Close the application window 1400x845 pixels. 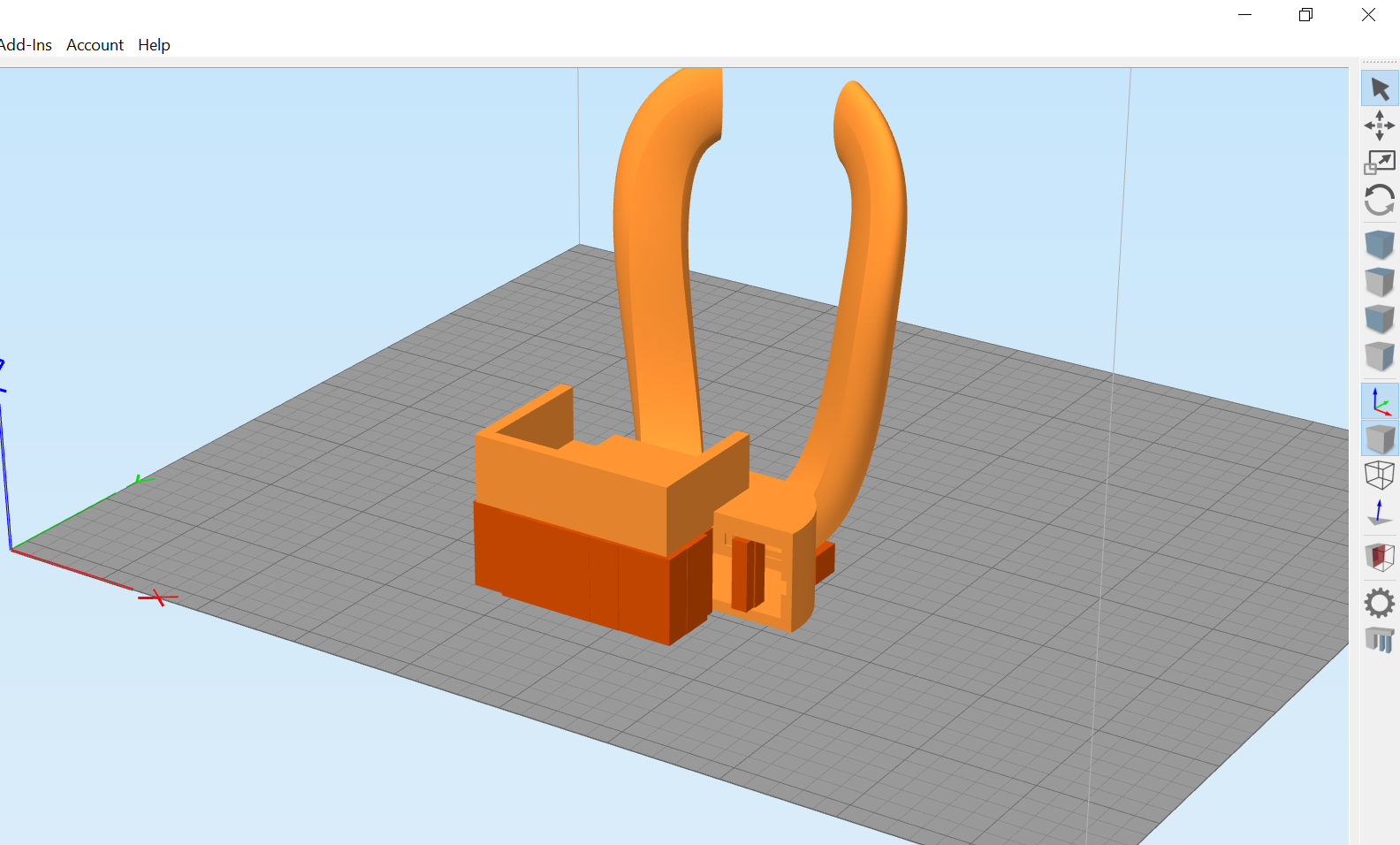pyautogui.click(x=1368, y=15)
